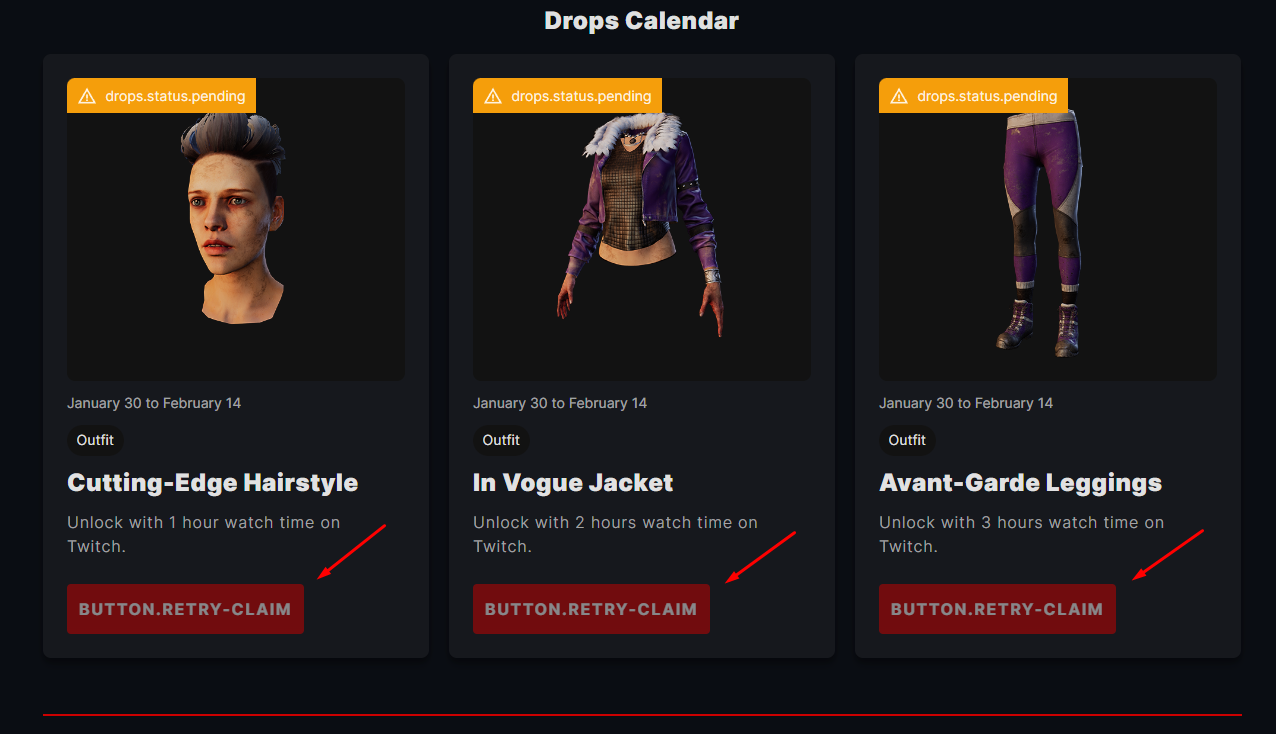Image resolution: width=1276 pixels, height=734 pixels.
Task: Open the Avant-Garde Leggings image
Action: click(x=1040, y=230)
